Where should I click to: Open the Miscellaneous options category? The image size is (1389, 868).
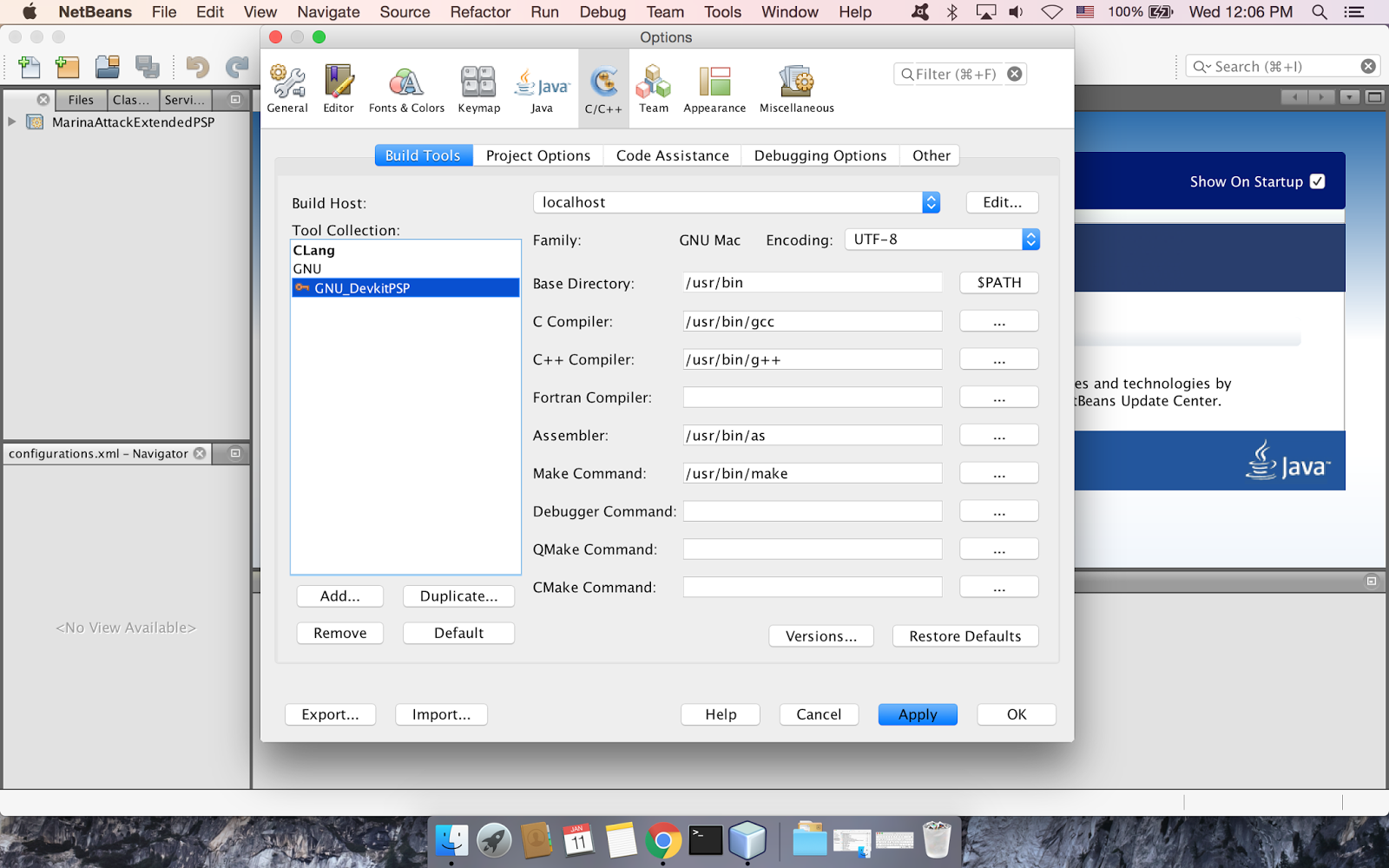(797, 89)
